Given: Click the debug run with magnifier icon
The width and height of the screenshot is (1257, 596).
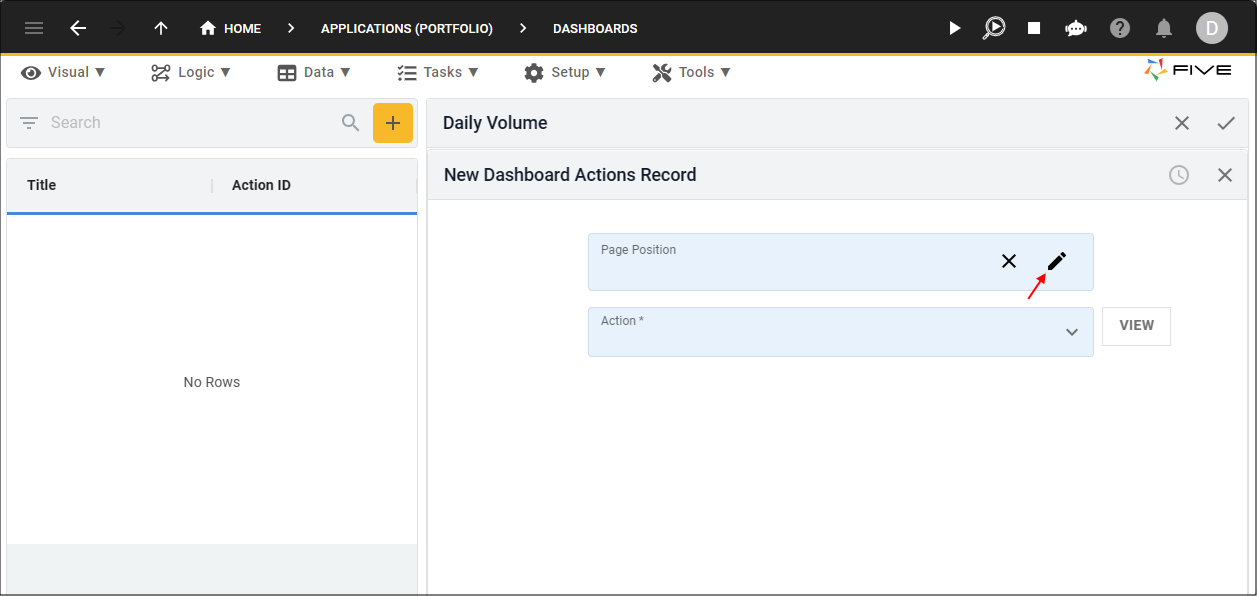Looking at the screenshot, I should click(x=994, y=28).
